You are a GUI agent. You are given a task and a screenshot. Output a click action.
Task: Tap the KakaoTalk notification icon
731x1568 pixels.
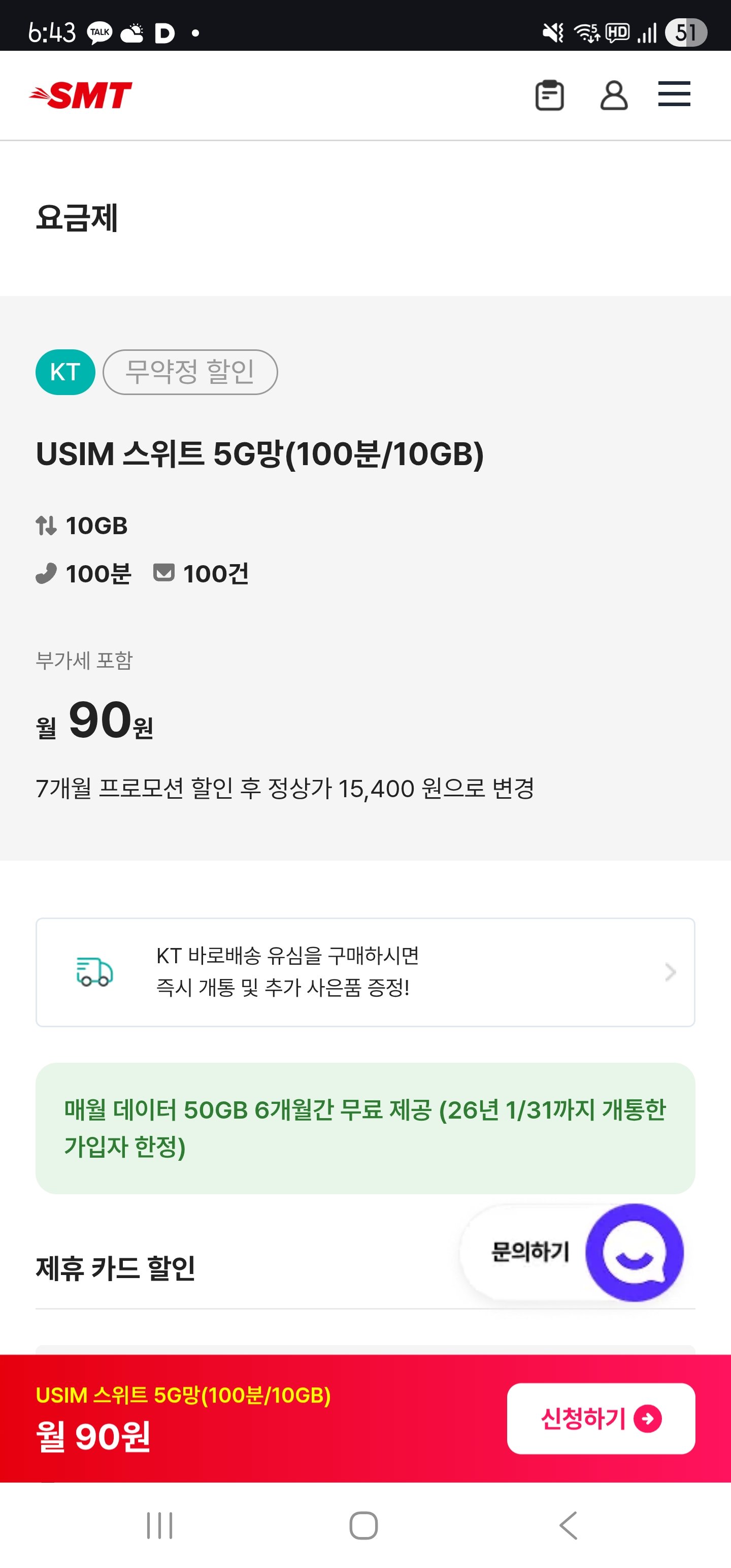point(100,32)
